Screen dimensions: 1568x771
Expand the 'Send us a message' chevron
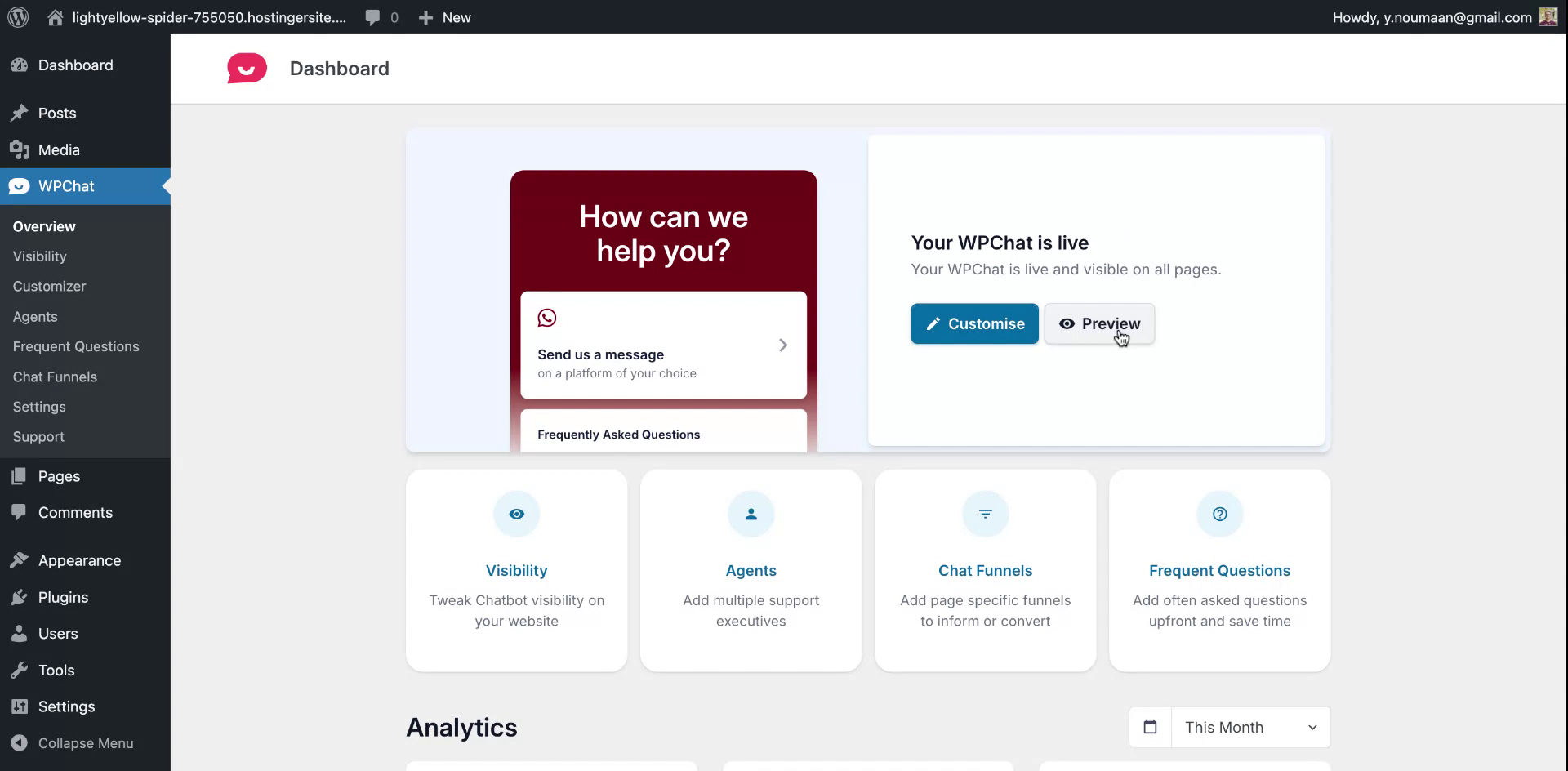783,345
